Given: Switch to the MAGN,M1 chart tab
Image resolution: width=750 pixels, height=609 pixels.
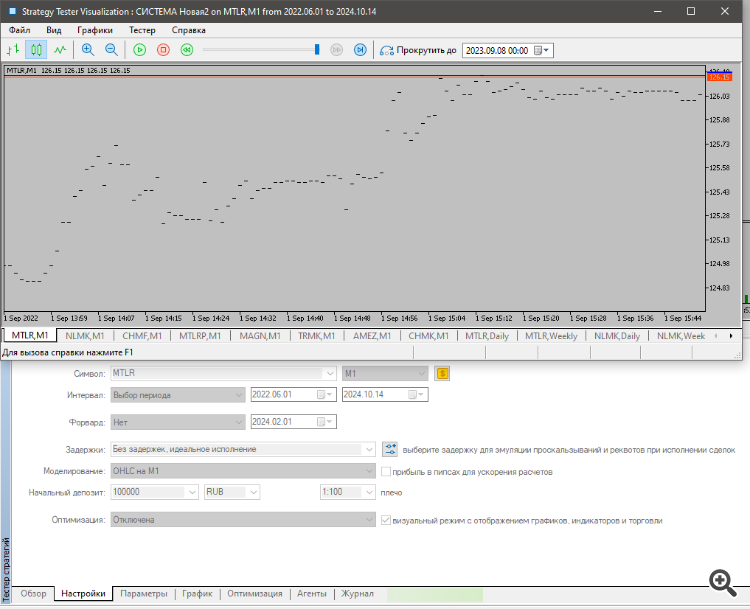Looking at the screenshot, I should click(260, 336).
